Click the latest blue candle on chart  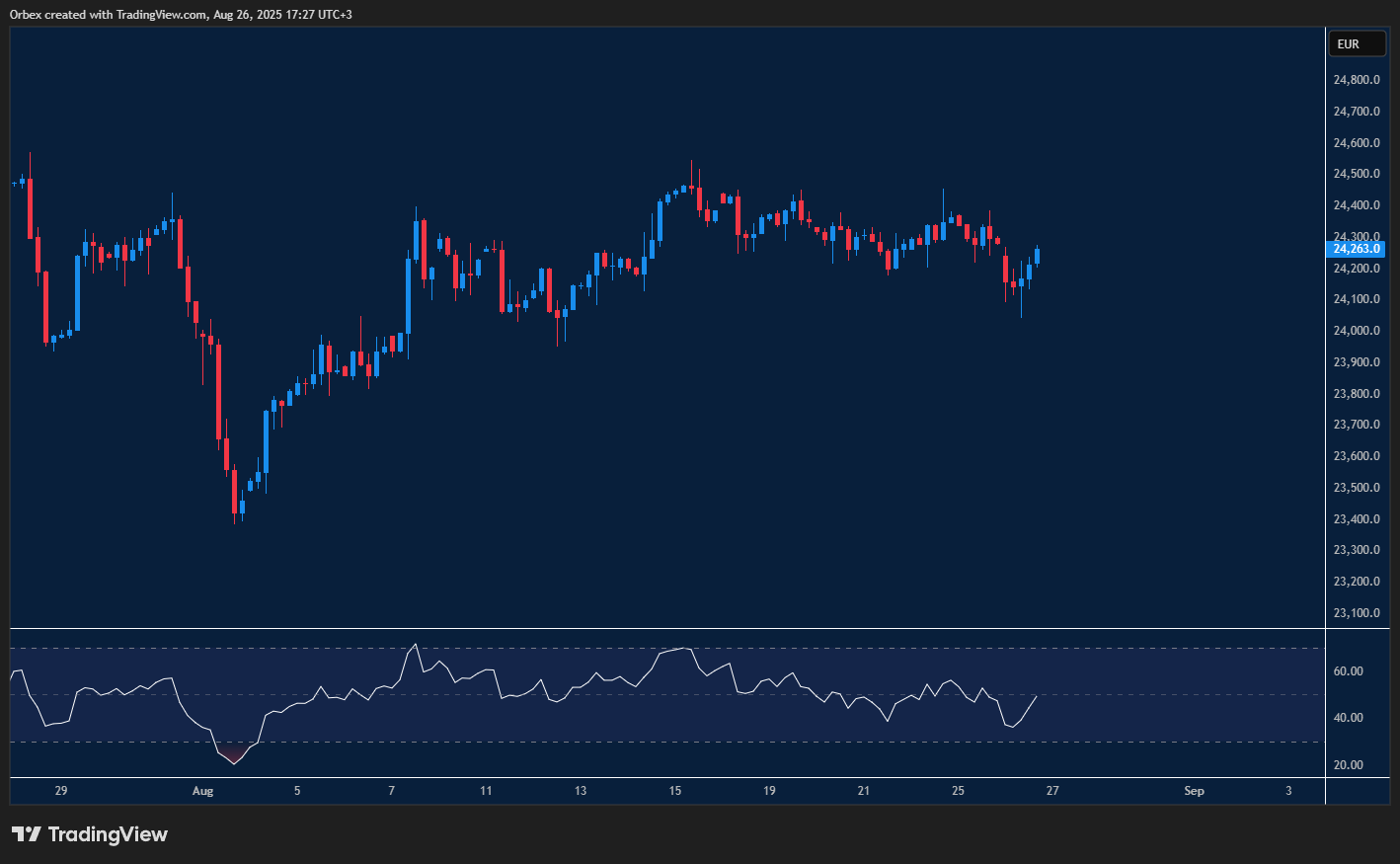[x=1037, y=257]
